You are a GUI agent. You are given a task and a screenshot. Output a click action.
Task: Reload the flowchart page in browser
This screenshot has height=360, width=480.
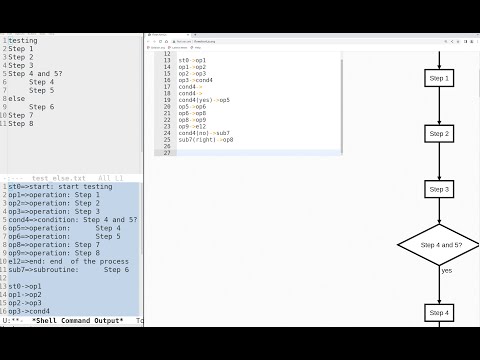pyautogui.click(x=160, y=41)
